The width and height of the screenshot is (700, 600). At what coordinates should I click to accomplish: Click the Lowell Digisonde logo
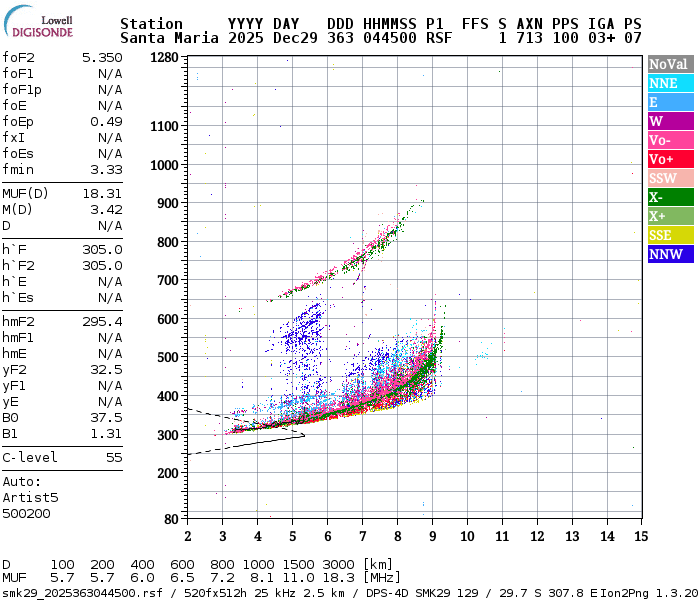pos(38,22)
